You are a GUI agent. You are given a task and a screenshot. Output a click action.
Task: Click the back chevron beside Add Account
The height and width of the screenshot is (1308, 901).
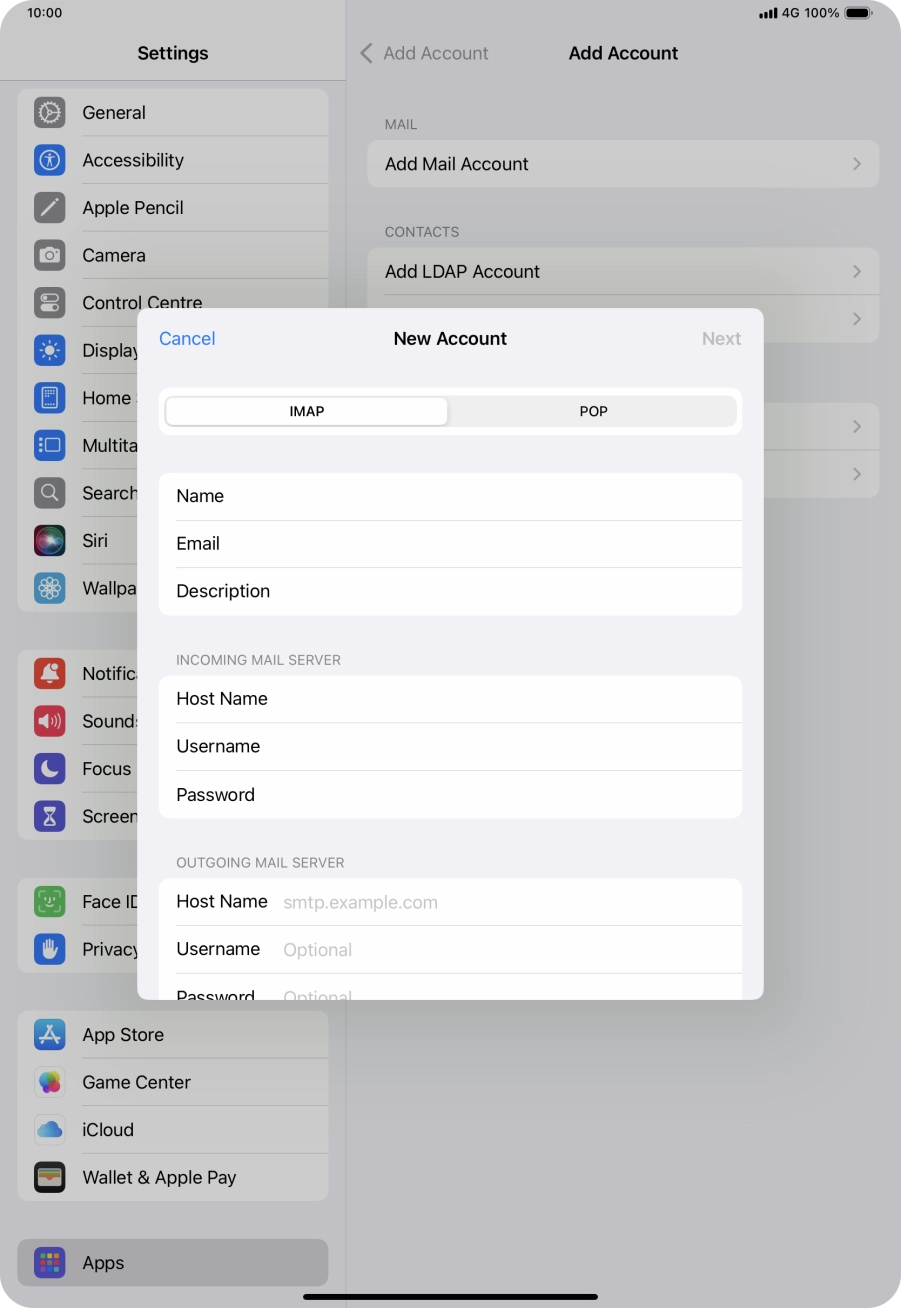tap(366, 53)
